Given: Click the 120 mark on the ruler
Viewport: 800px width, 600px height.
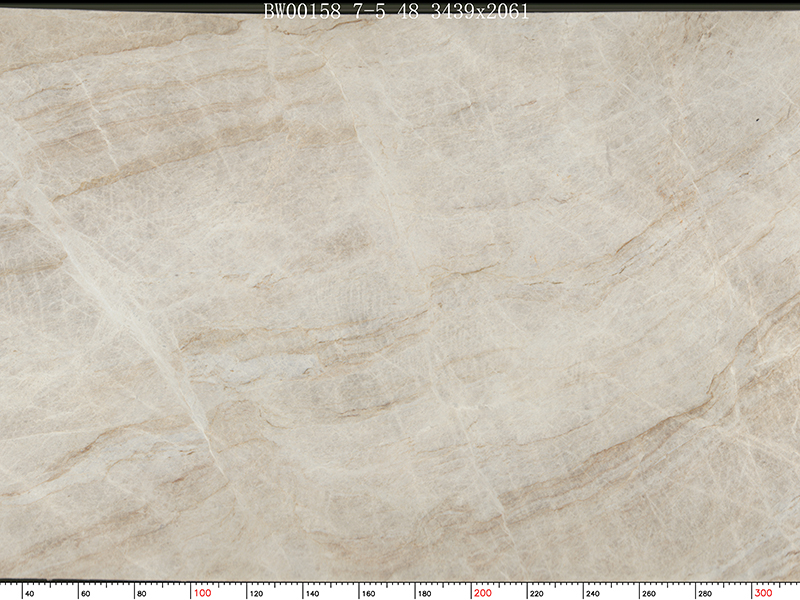Looking at the screenshot, I should 259,593.
